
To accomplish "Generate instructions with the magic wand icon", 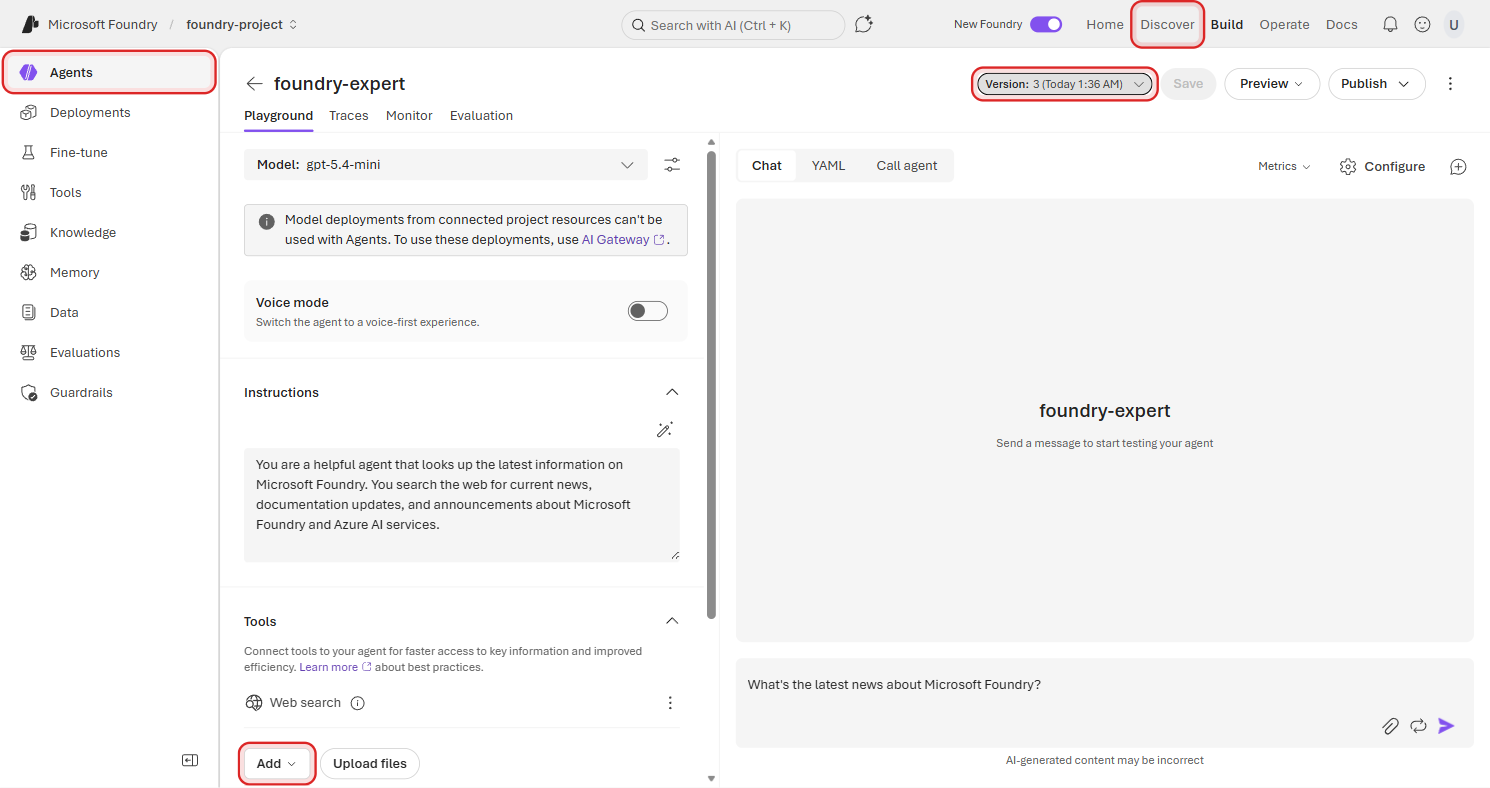I will [x=665, y=429].
